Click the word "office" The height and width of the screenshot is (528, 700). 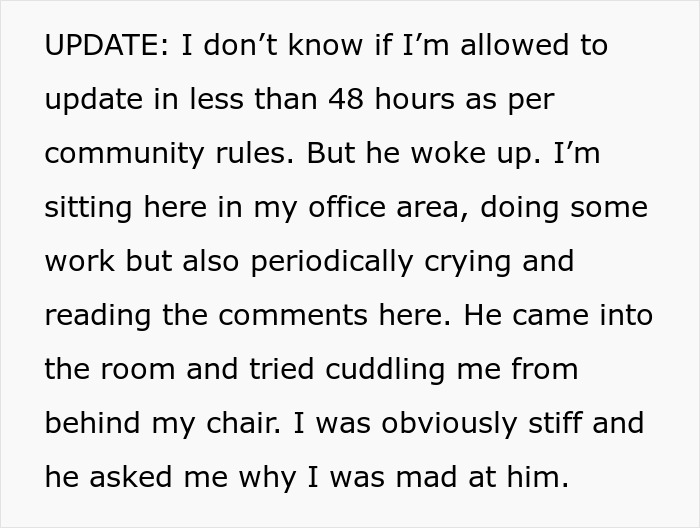pos(347,207)
